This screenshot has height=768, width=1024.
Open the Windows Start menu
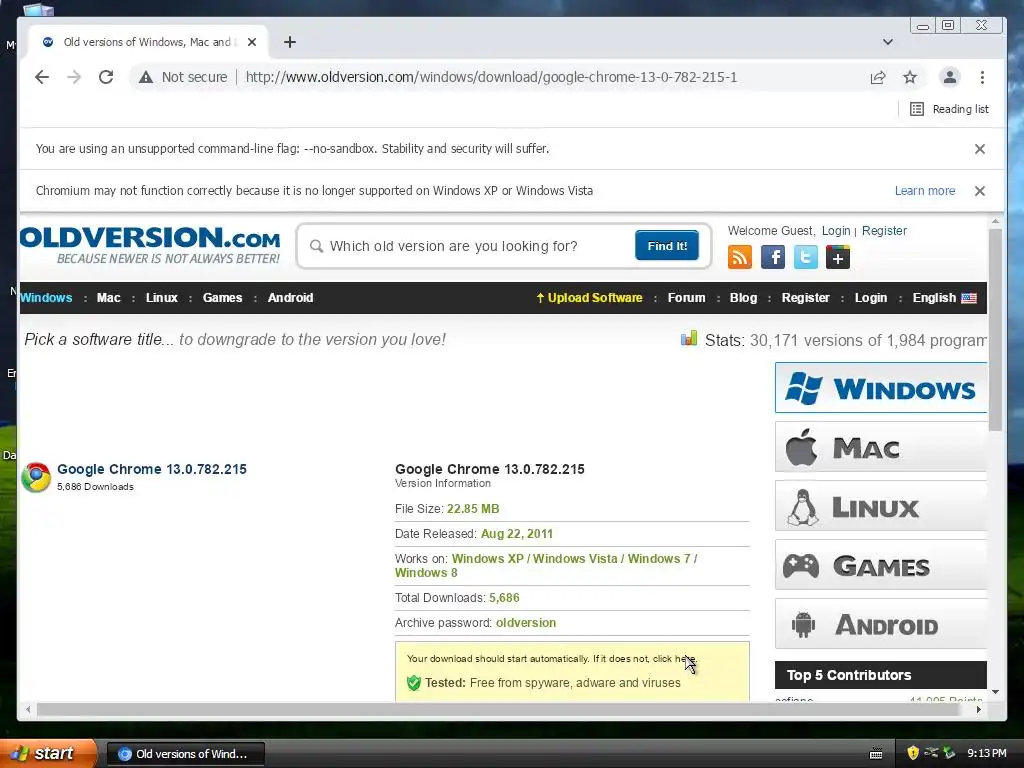point(46,754)
